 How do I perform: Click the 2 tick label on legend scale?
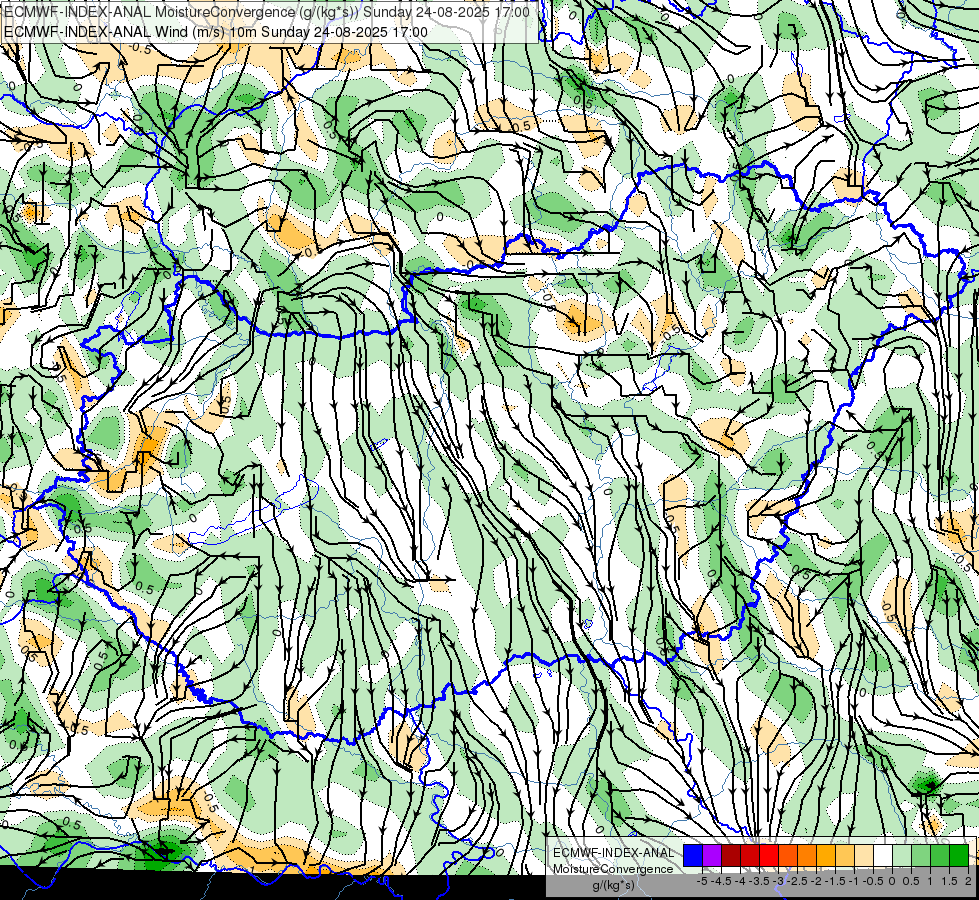[968, 881]
